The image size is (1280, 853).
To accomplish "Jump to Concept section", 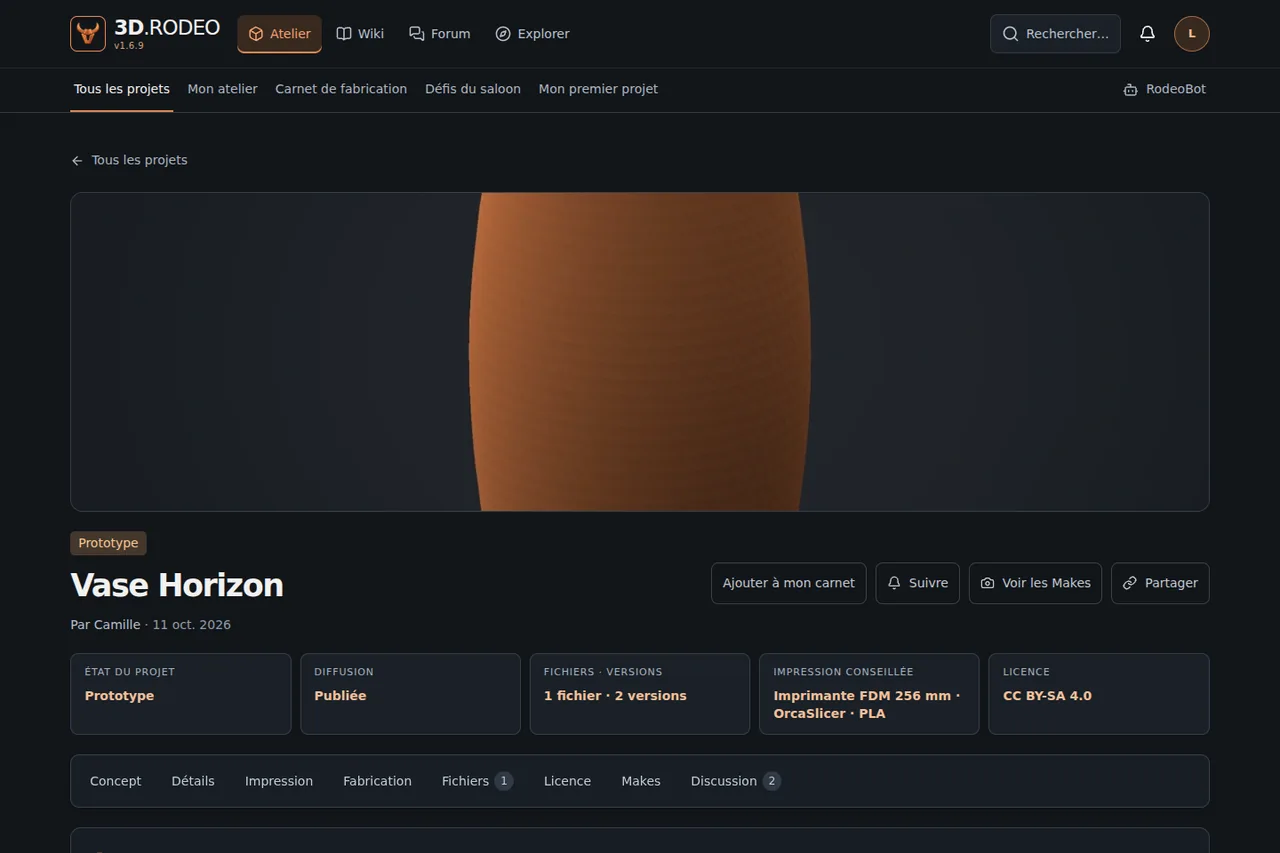I will 116,781.
